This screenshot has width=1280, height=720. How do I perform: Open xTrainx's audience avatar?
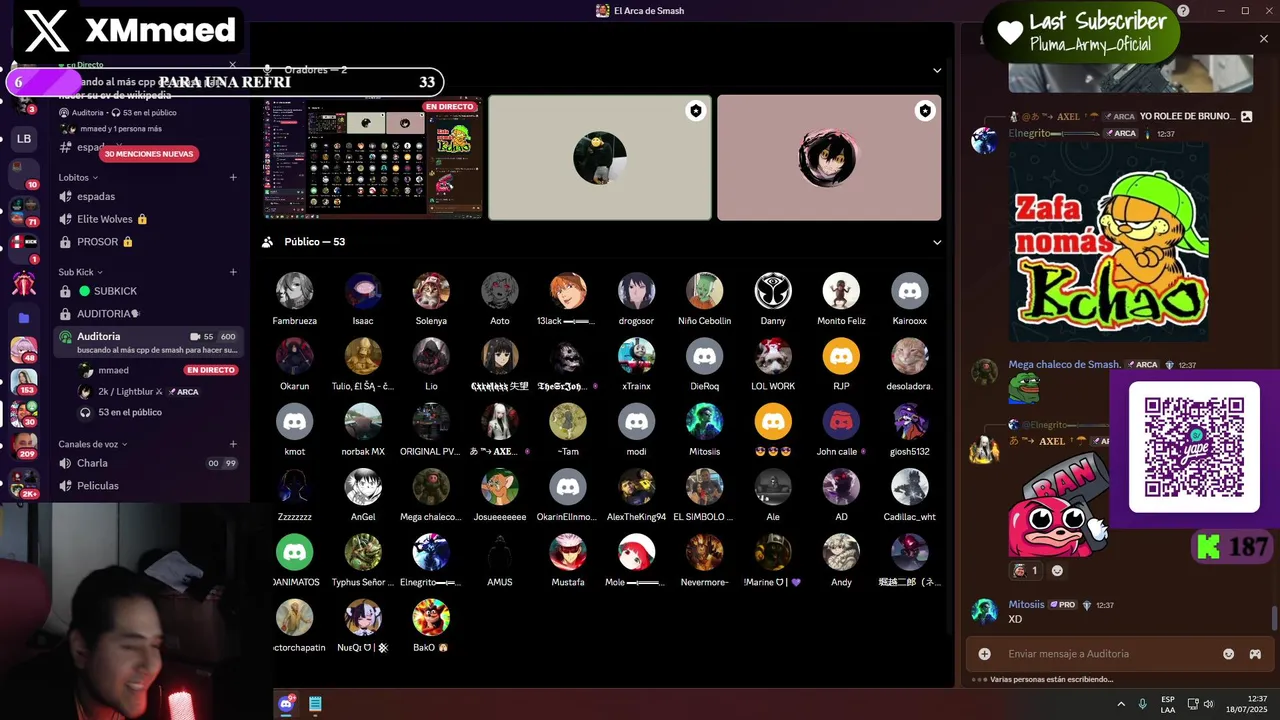(x=636, y=356)
